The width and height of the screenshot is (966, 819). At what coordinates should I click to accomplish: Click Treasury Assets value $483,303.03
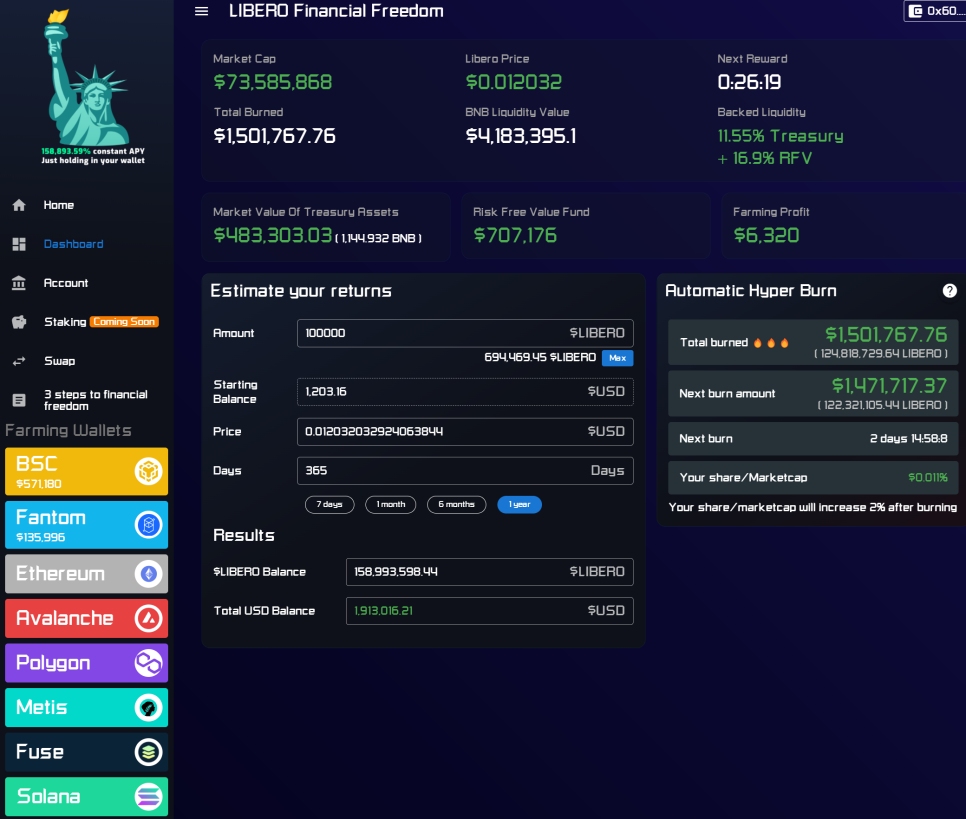tap(273, 235)
